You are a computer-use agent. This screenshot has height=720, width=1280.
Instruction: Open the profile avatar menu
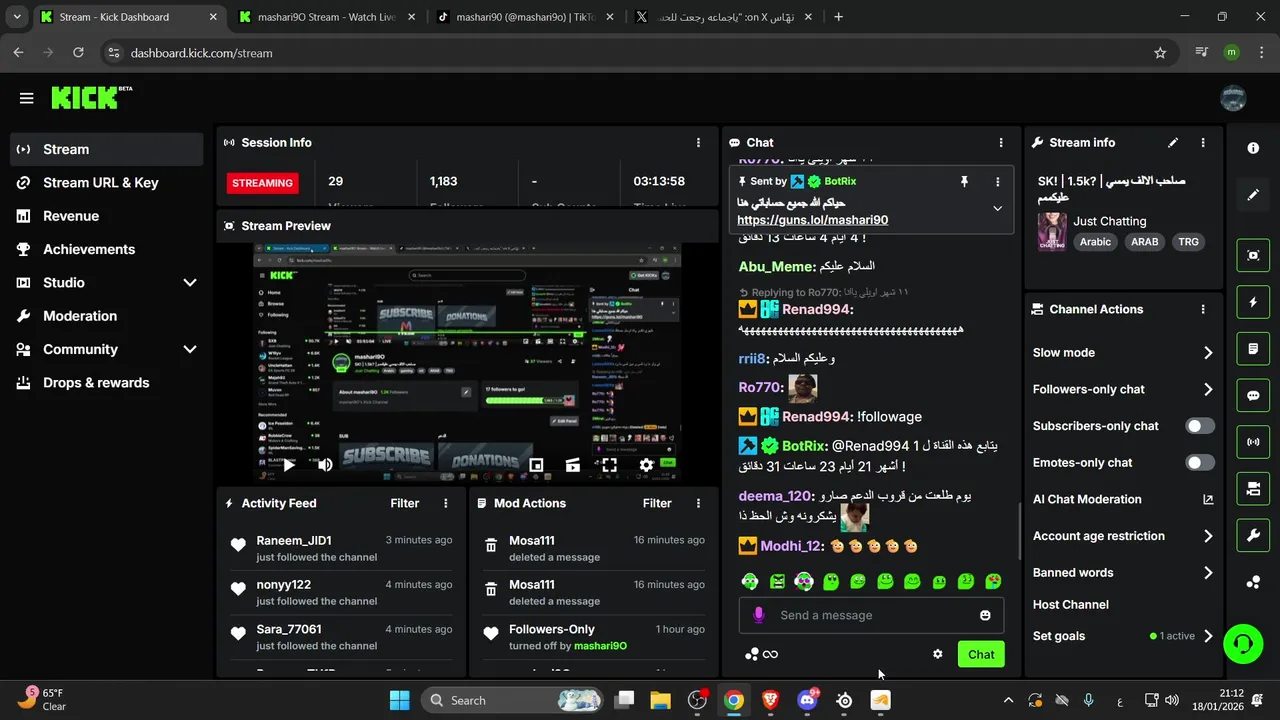pos(1233,98)
